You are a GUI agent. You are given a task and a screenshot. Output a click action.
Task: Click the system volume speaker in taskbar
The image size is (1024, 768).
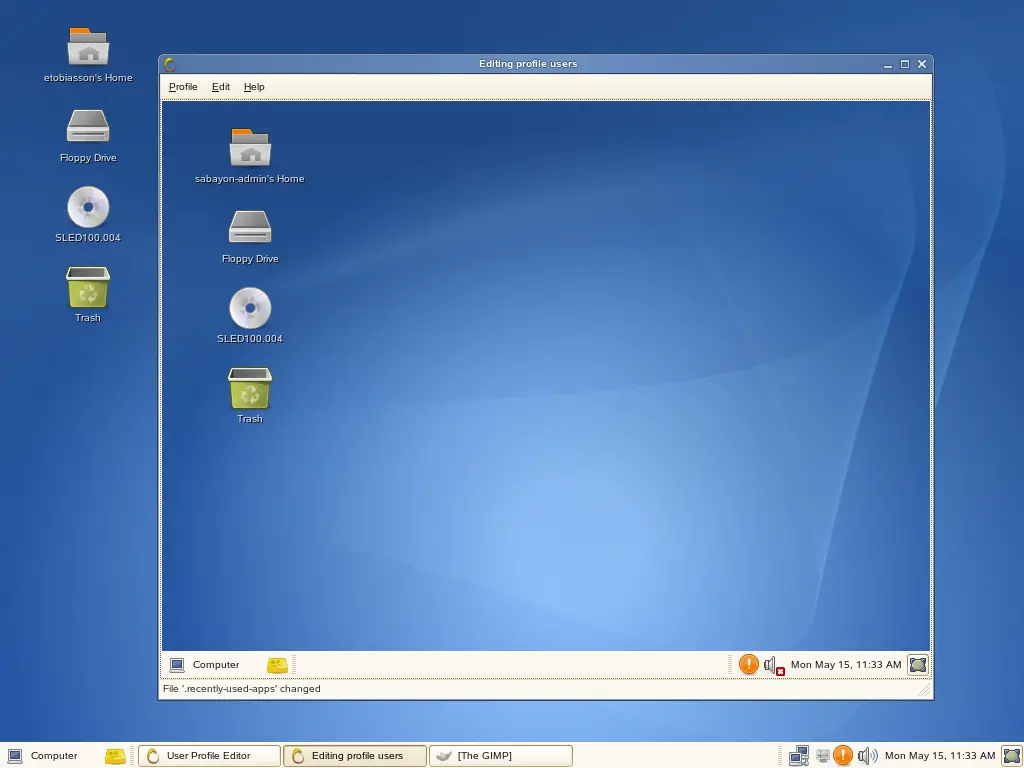867,756
